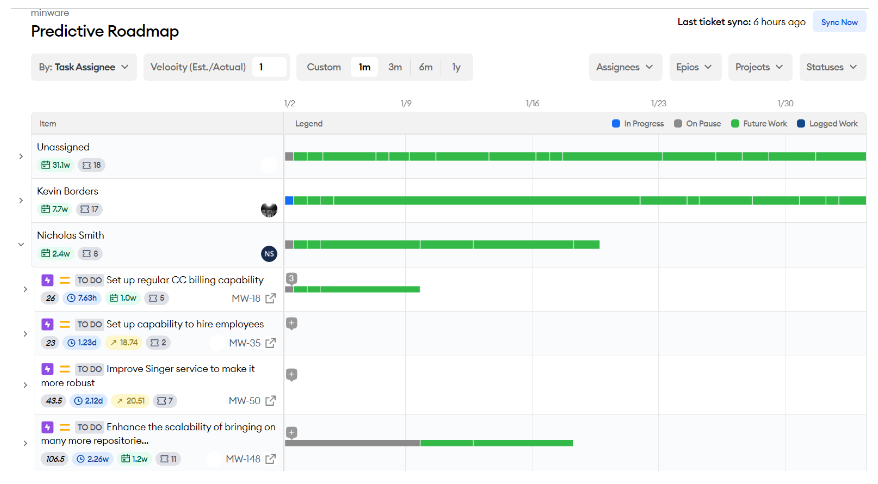Open Projects filter dropdown

(x=760, y=67)
